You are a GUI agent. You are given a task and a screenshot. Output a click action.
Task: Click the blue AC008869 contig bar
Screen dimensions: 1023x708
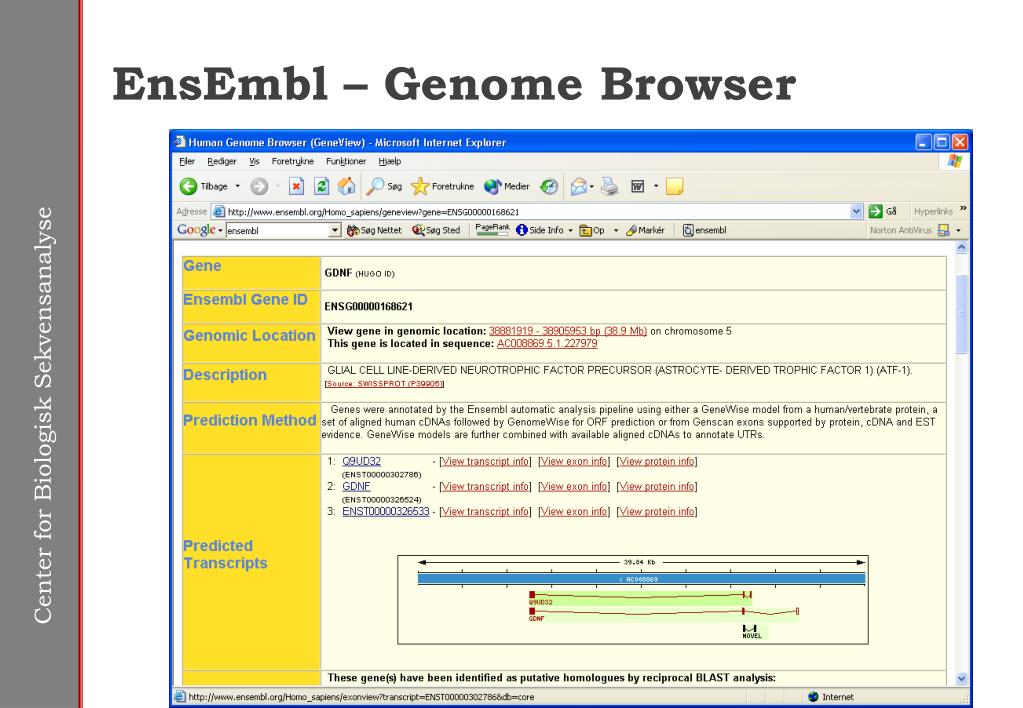point(641,579)
